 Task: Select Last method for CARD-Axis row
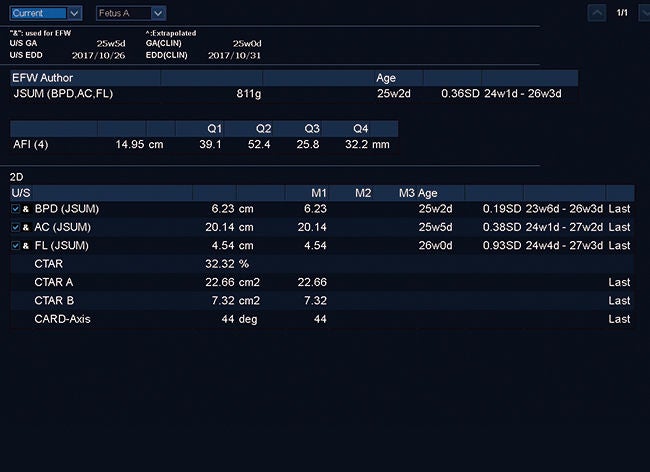(619, 319)
